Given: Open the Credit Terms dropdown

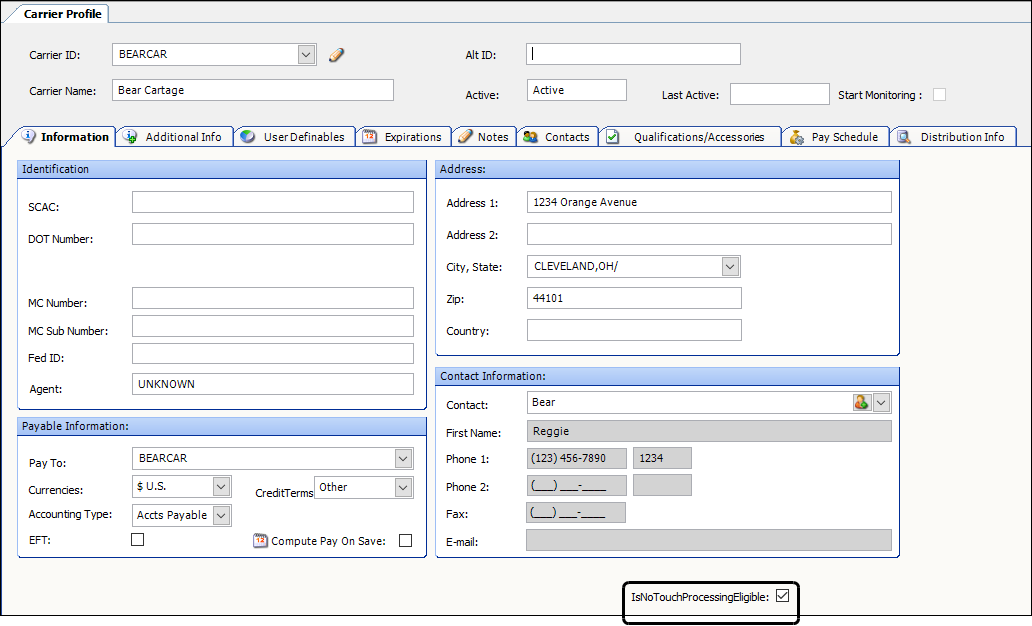Looking at the screenshot, I should coord(403,488).
